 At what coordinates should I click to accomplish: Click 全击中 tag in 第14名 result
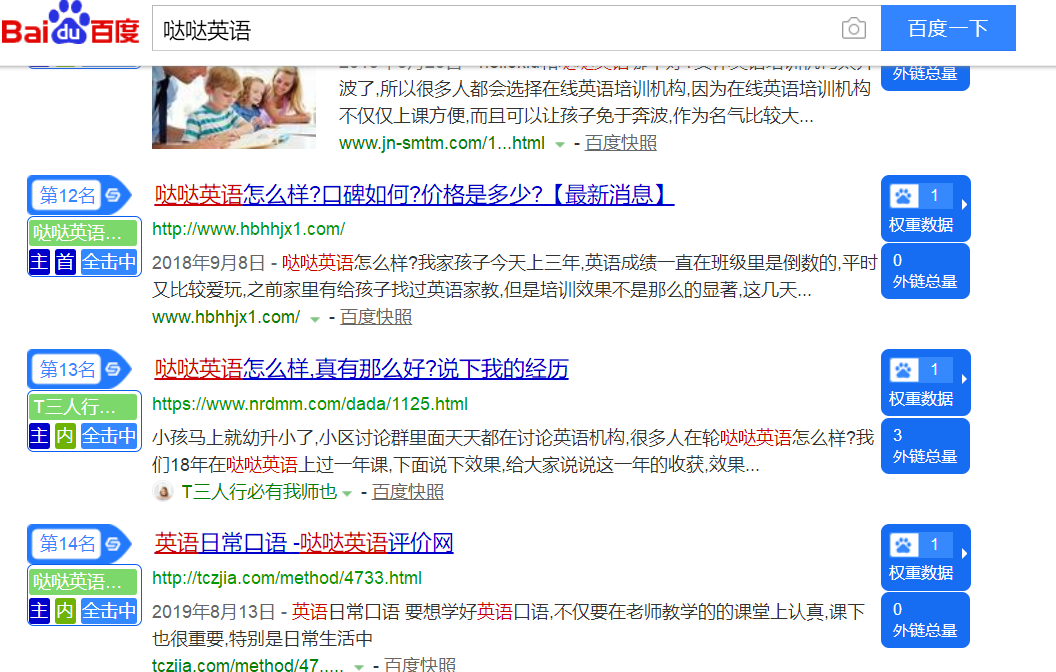tap(108, 610)
